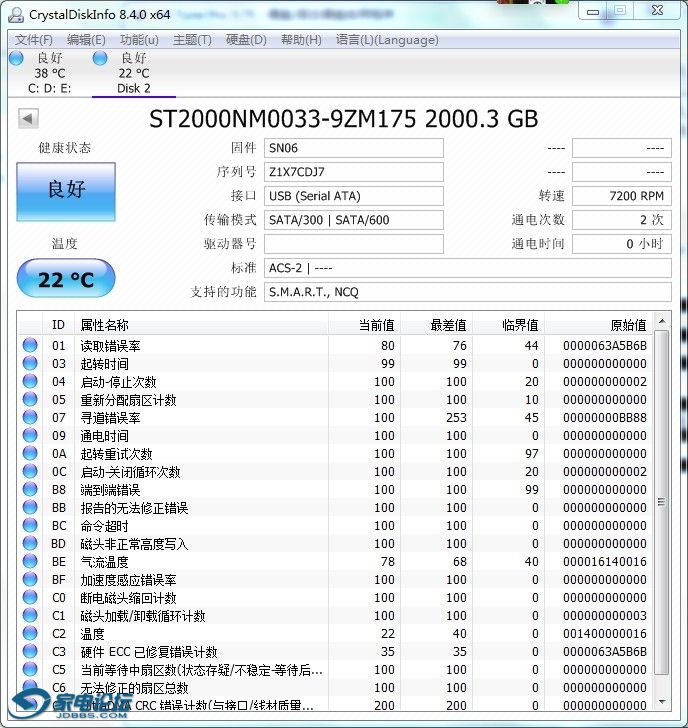
Task: Open the 文件(F) menu
Action: click(x=34, y=40)
